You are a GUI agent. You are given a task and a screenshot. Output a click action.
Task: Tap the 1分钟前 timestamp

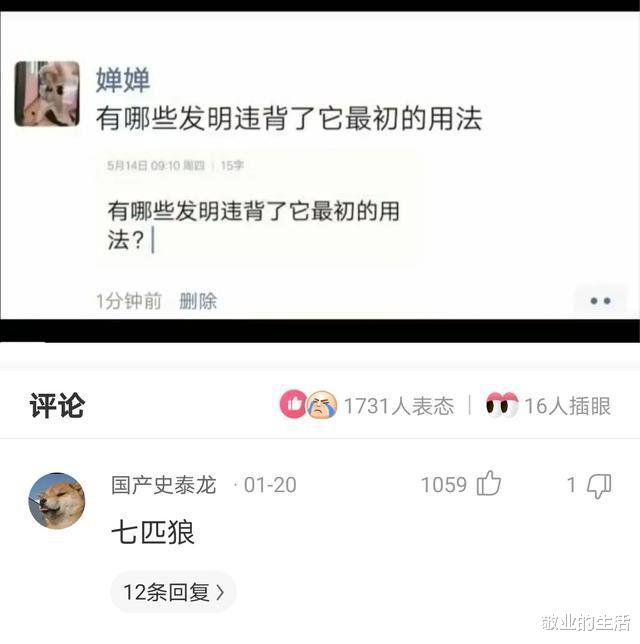click(x=129, y=301)
